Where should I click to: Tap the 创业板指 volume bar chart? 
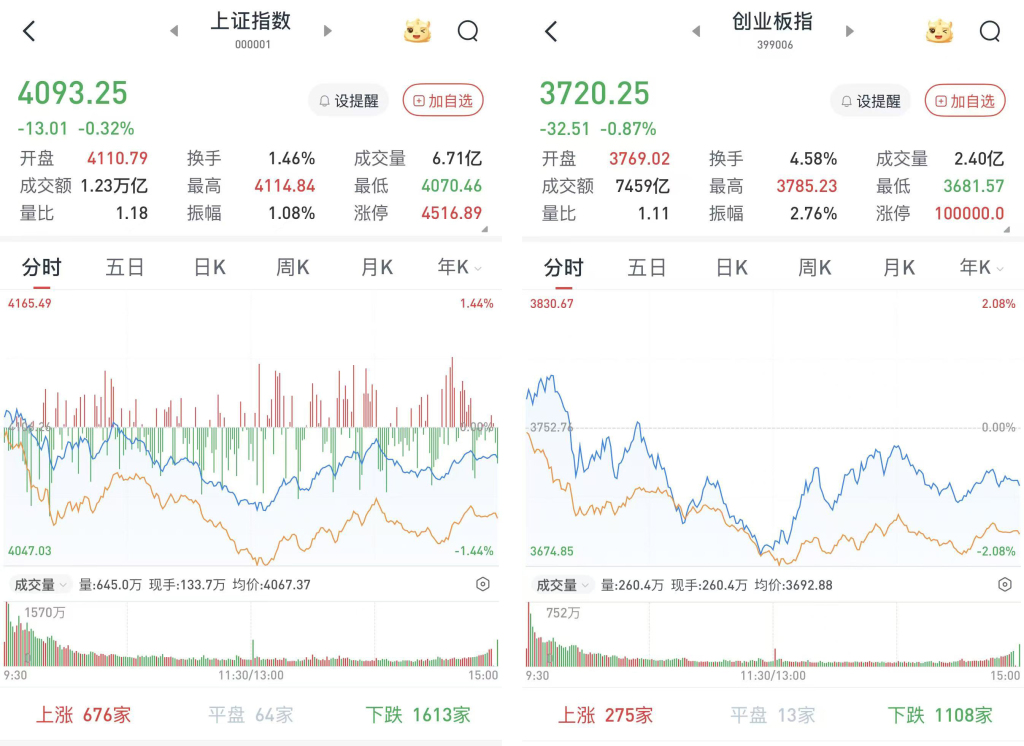click(x=770, y=640)
